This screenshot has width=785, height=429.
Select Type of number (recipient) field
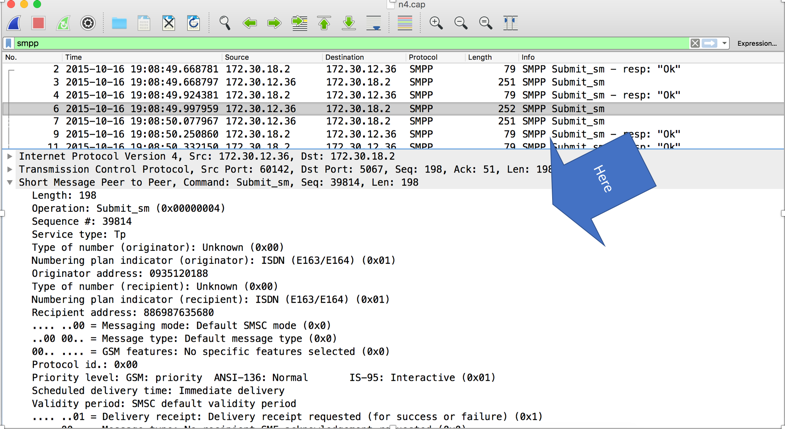[155, 286]
